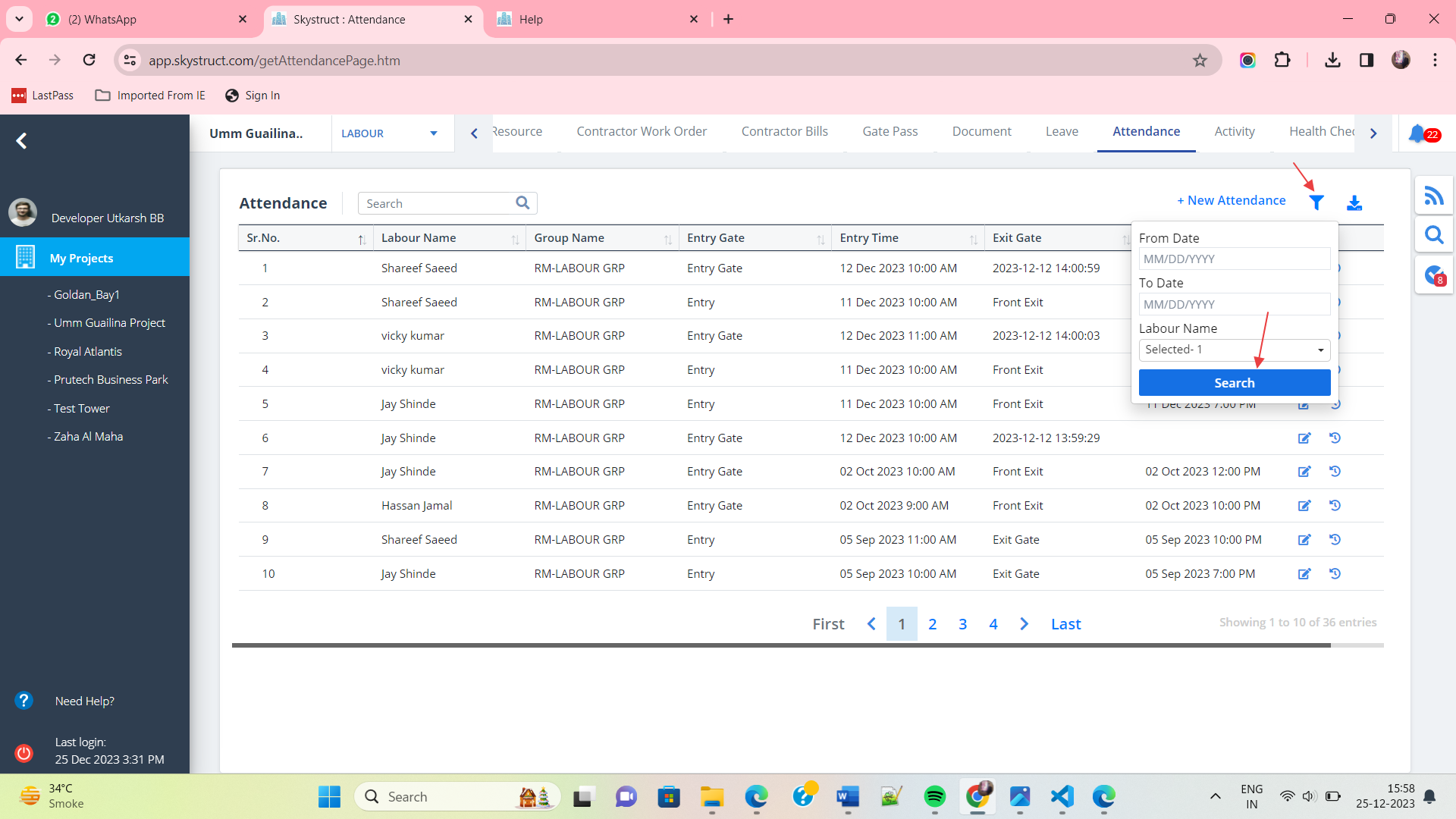1456x819 pixels.
Task: Click the magnifier side panel icon
Action: tap(1433, 235)
